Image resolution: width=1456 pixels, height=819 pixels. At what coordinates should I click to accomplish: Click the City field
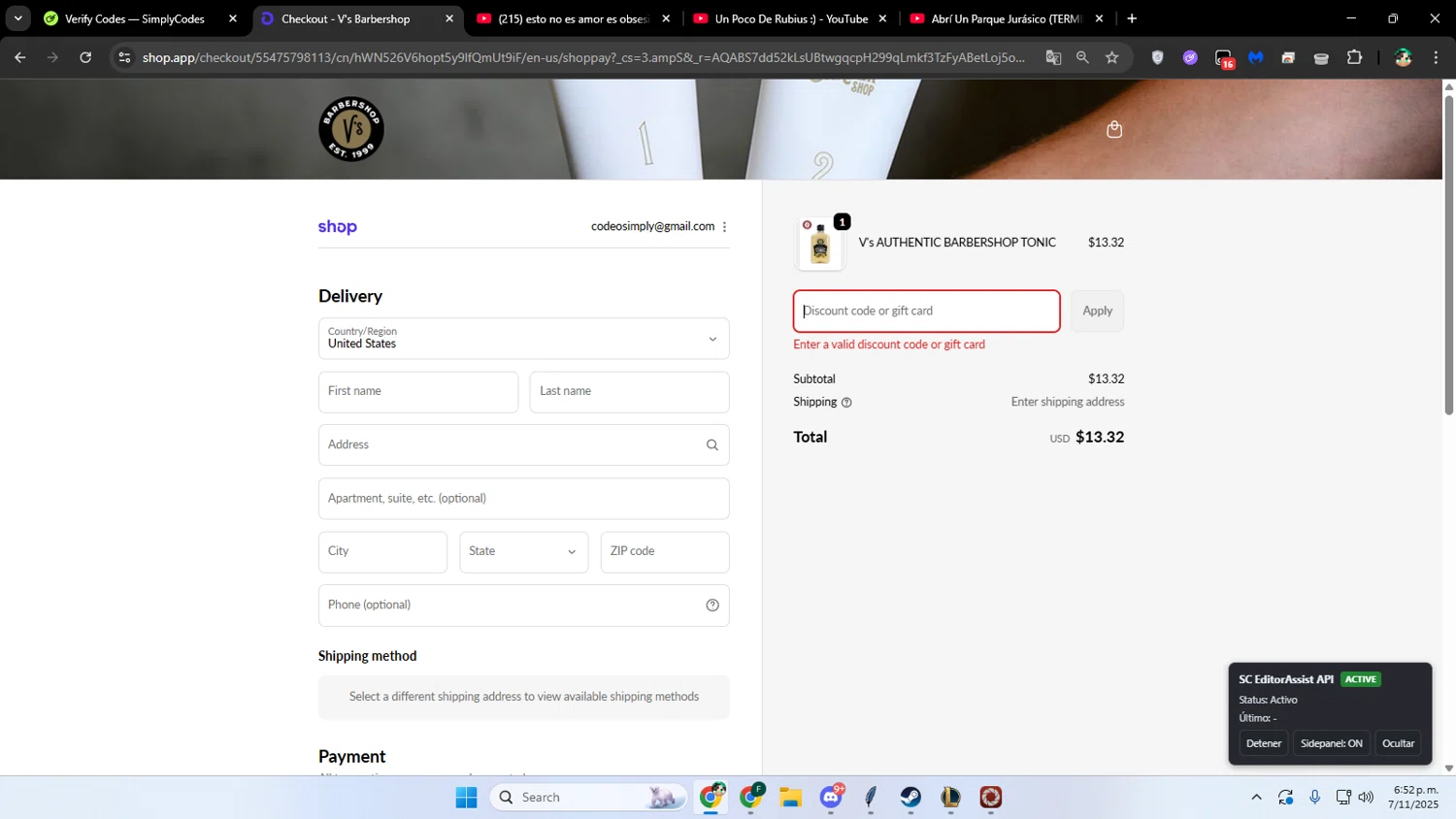[383, 552]
